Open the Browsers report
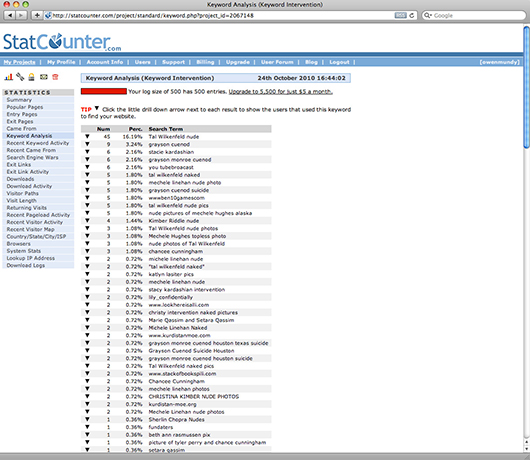This screenshot has width=530, height=460. (x=19, y=244)
